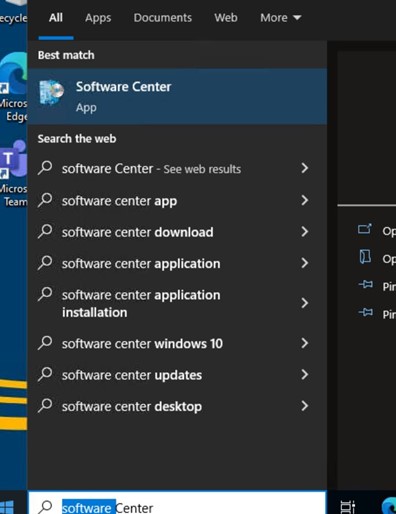Screen dimensions: 396x514
Task: Choose 'software center app' suggestion
Action: [177, 200]
